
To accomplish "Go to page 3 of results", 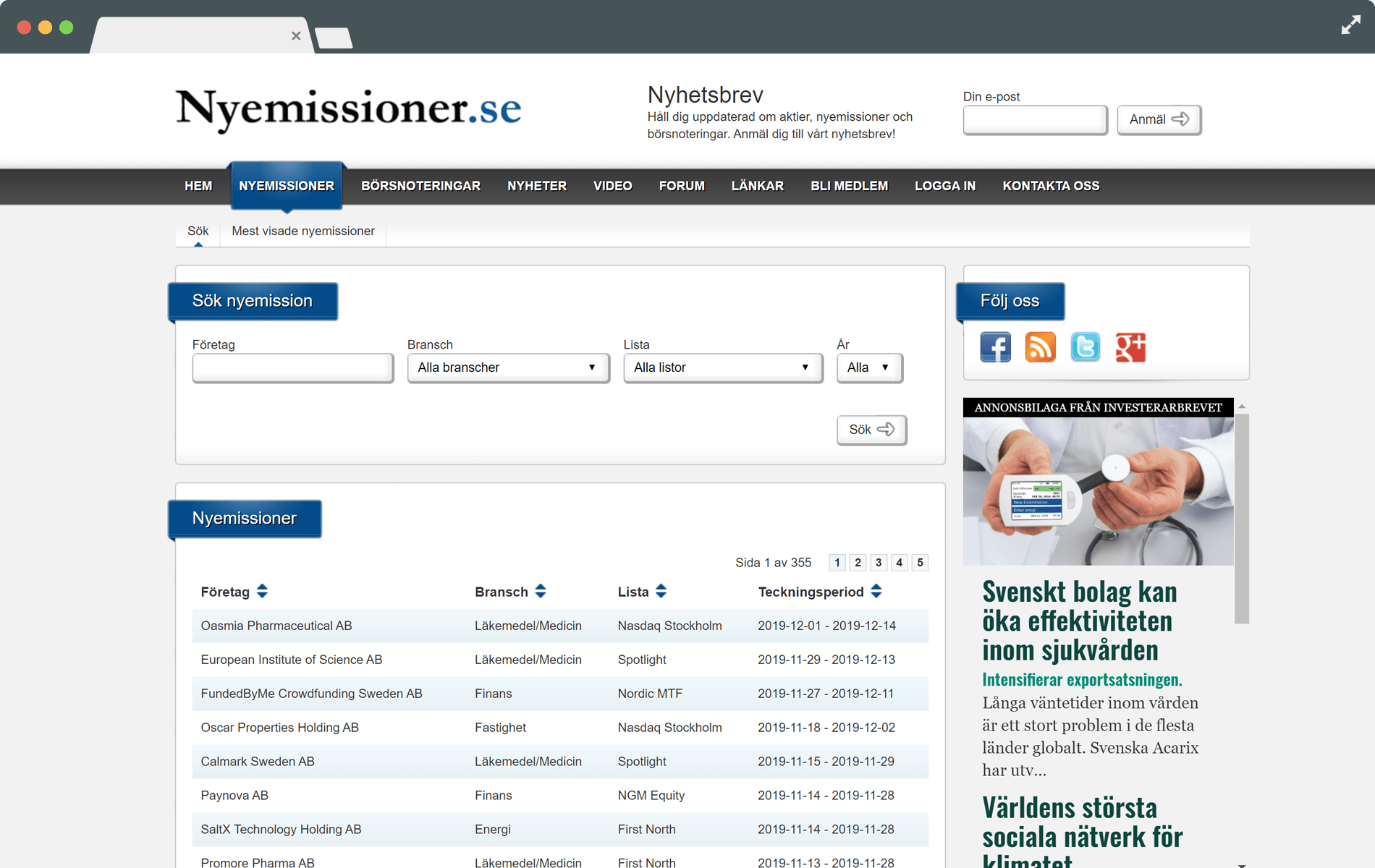I will (x=879, y=563).
